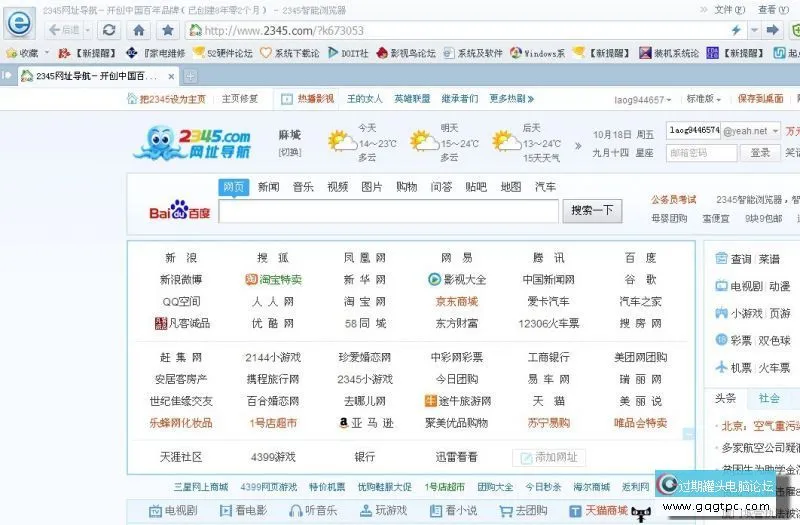Open the 文件 menu
Image resolution: width=800 pixels, height=525 pixels.
pos(730,10)
